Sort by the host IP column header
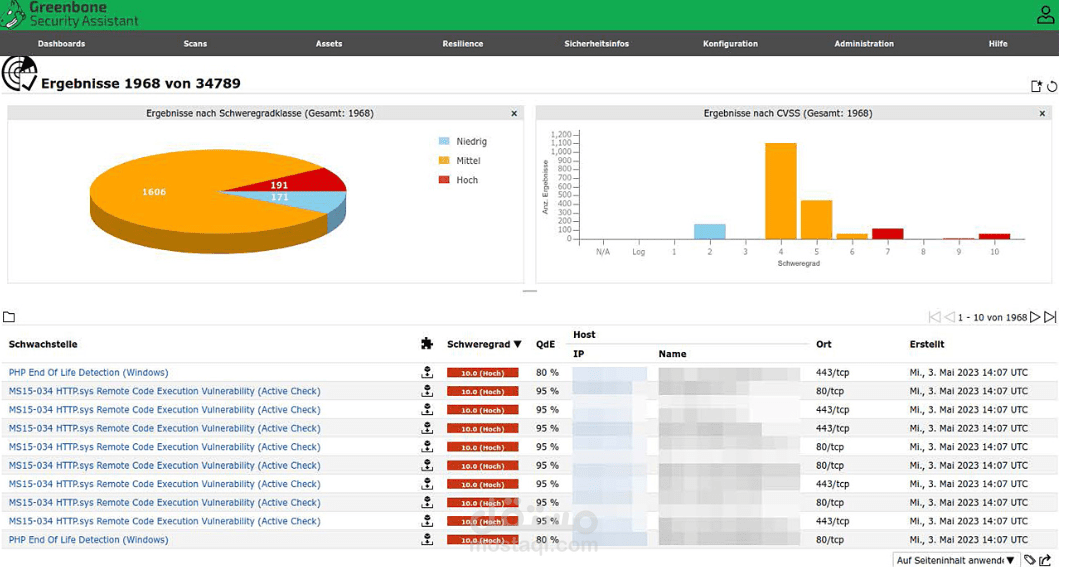1068x567 pixels. tap(578, 354)
